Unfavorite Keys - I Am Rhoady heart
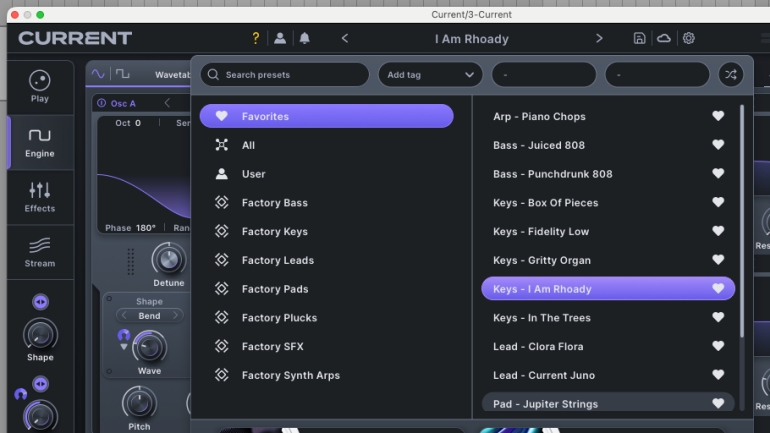The image size is (770, 433). 718,289
